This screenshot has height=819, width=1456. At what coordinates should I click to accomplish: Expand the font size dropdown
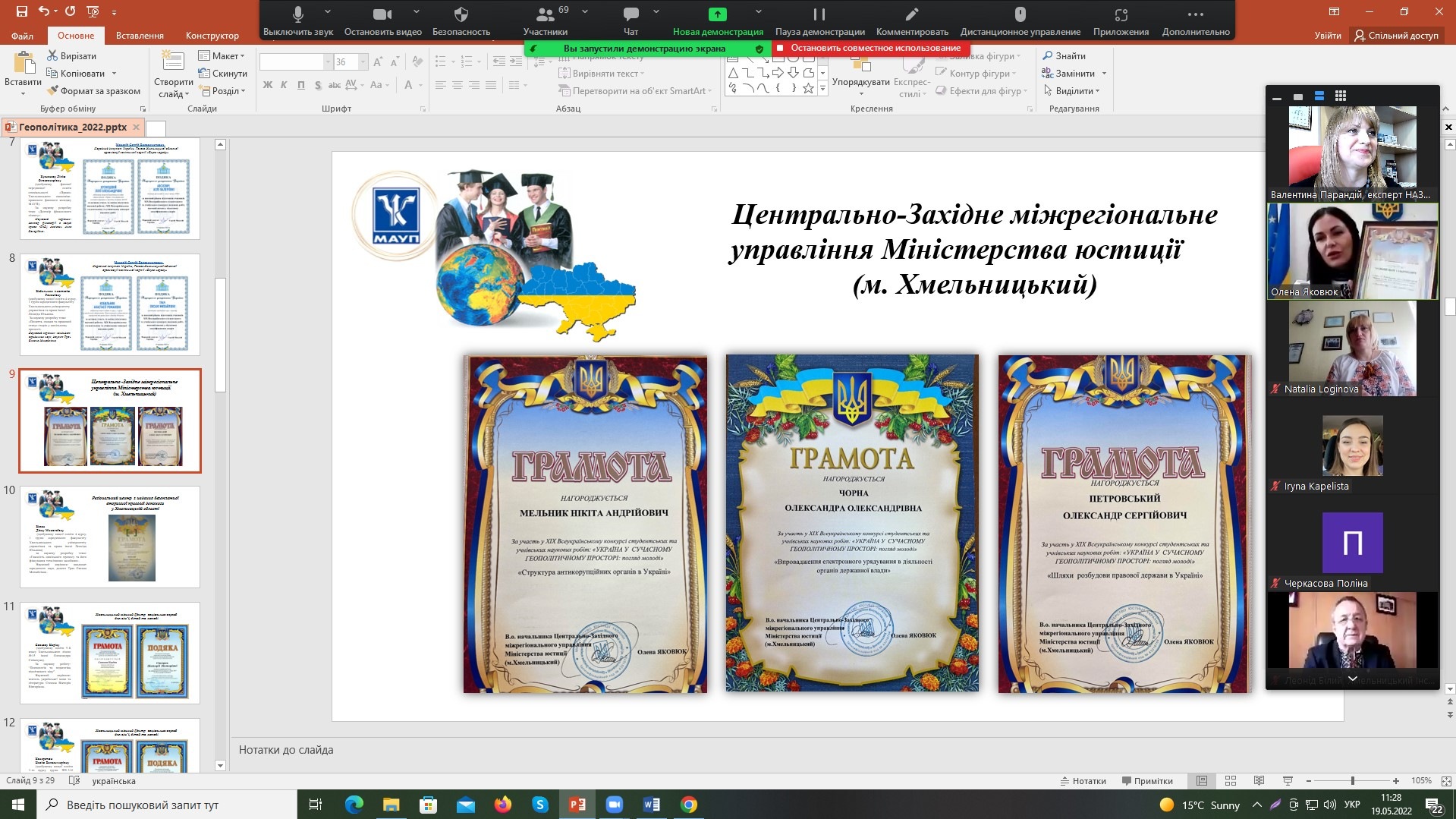pyautogui.click(x=363, y=62)
